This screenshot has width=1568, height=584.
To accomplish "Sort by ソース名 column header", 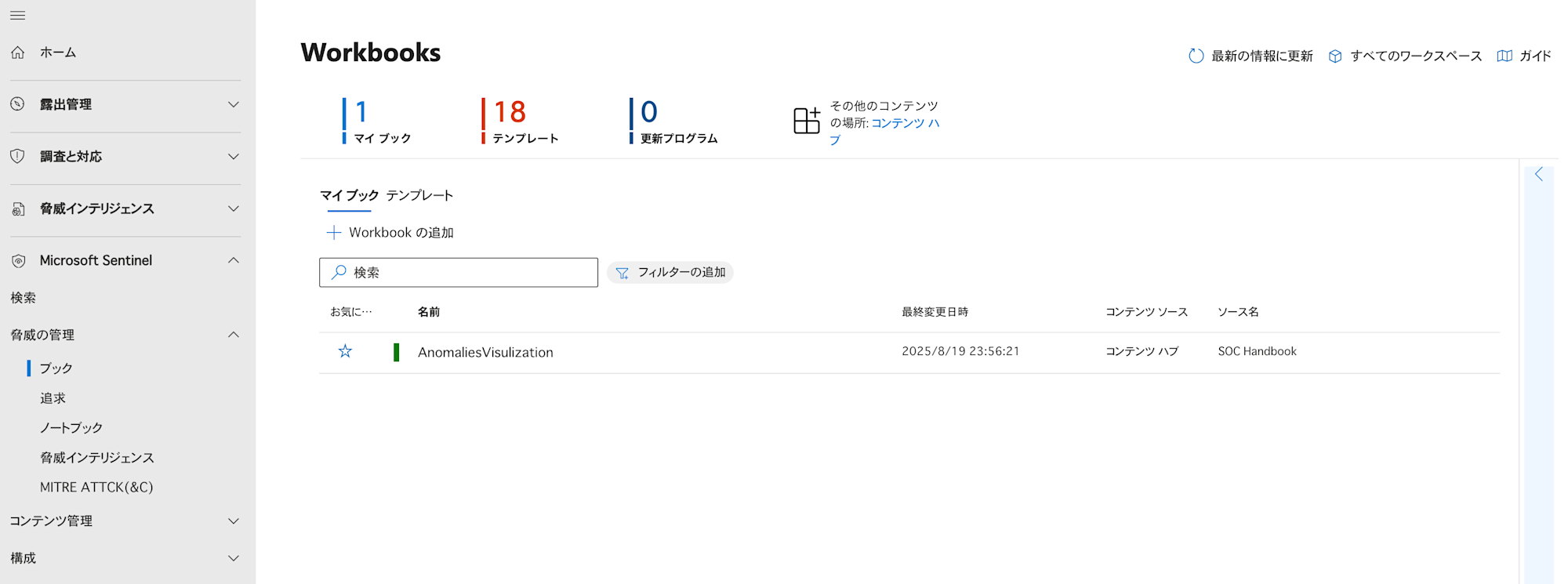I will coord(1238,312).
